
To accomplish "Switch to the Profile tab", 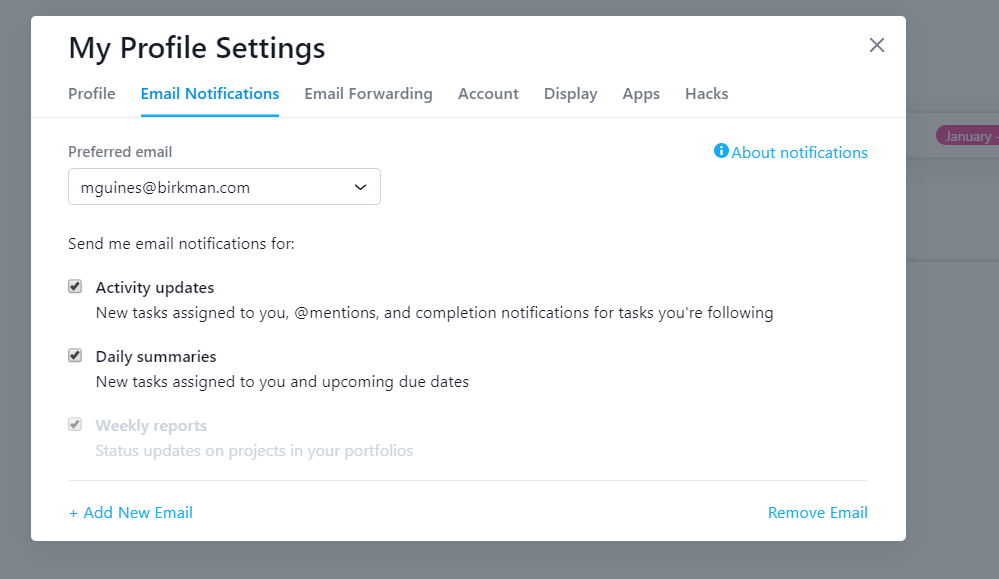I will [92, 94].
